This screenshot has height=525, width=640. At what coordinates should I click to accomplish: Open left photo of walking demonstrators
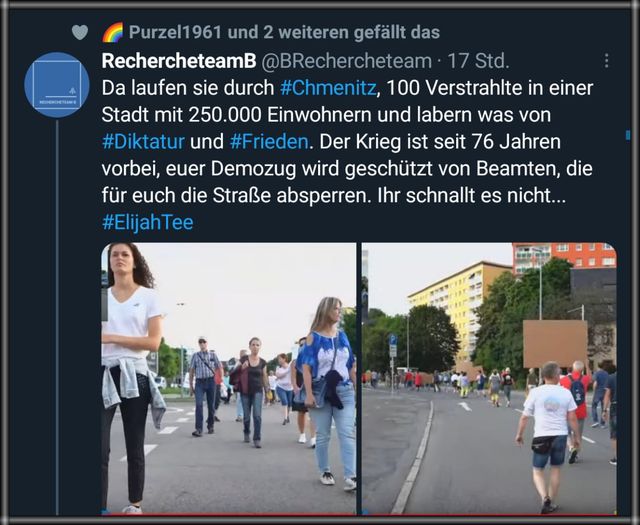click(229, 378)
